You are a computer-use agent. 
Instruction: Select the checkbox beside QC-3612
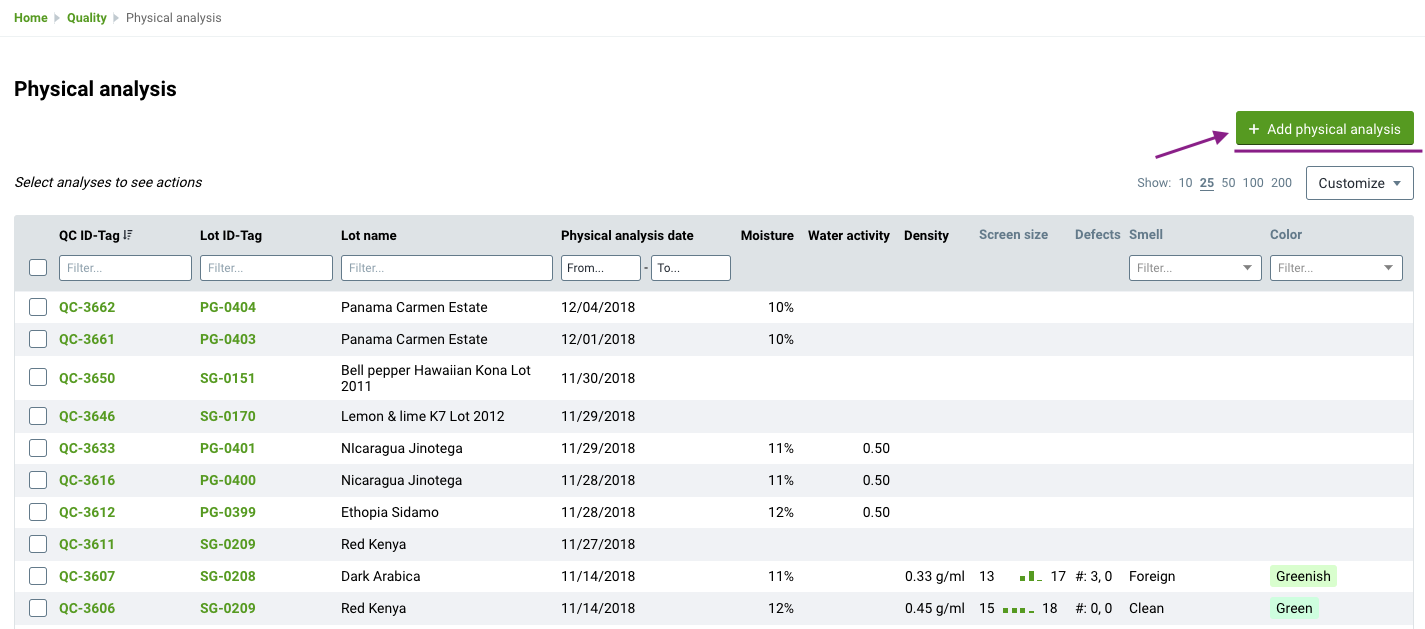point(38,512)
